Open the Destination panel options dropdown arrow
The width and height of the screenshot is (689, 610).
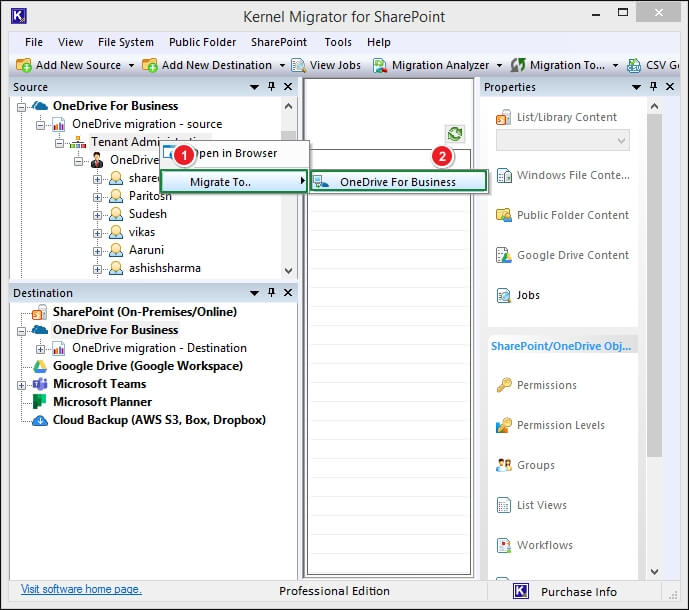254,293
